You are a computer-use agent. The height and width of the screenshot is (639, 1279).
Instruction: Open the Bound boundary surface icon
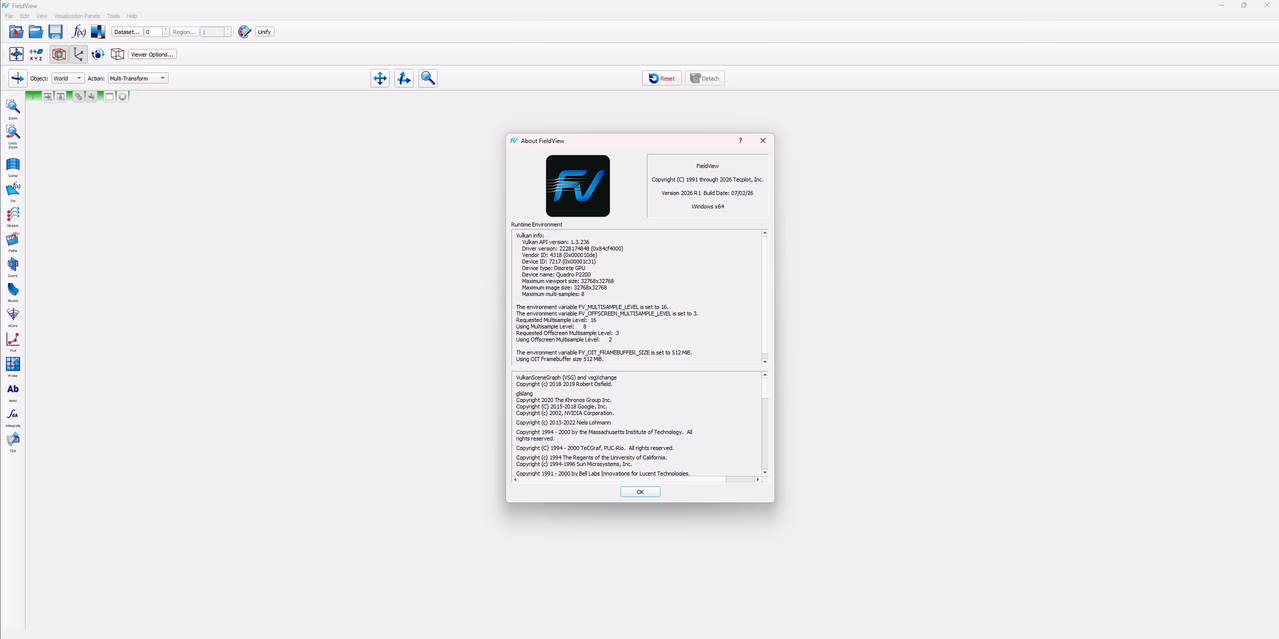(13, 292)
